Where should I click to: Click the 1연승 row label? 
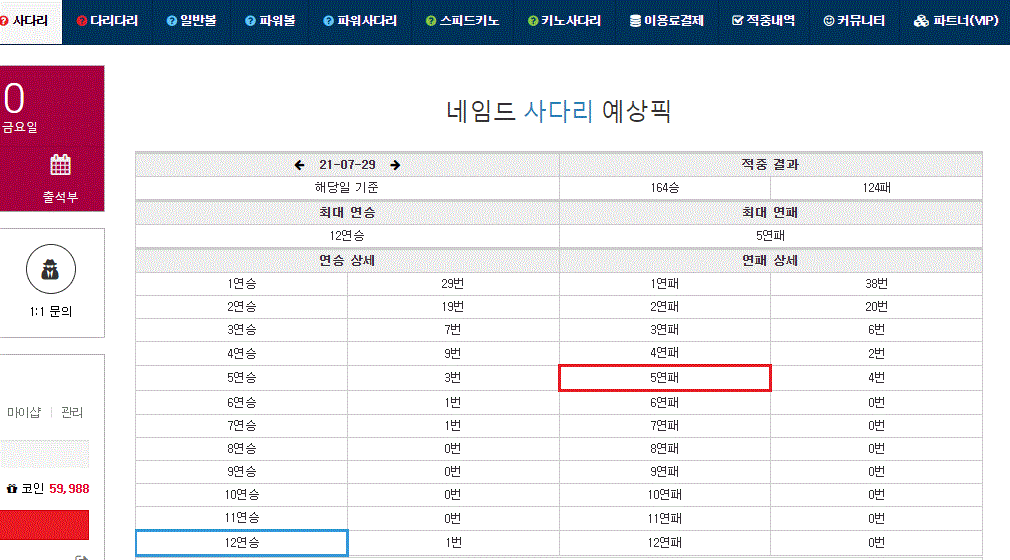click(x=242, y=284)
